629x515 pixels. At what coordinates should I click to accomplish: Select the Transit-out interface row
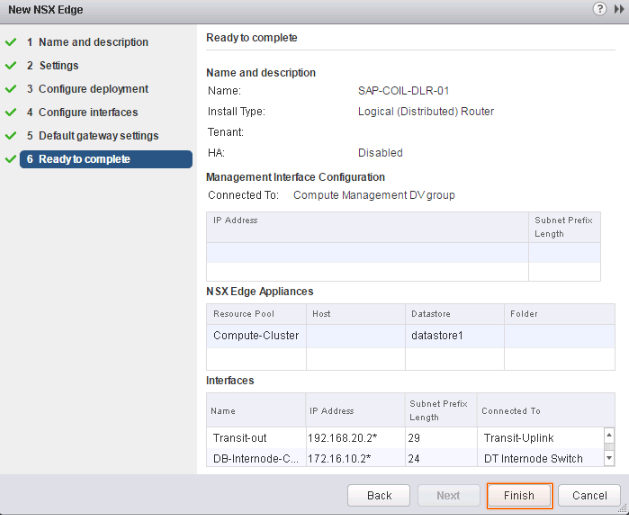[405, 438]
